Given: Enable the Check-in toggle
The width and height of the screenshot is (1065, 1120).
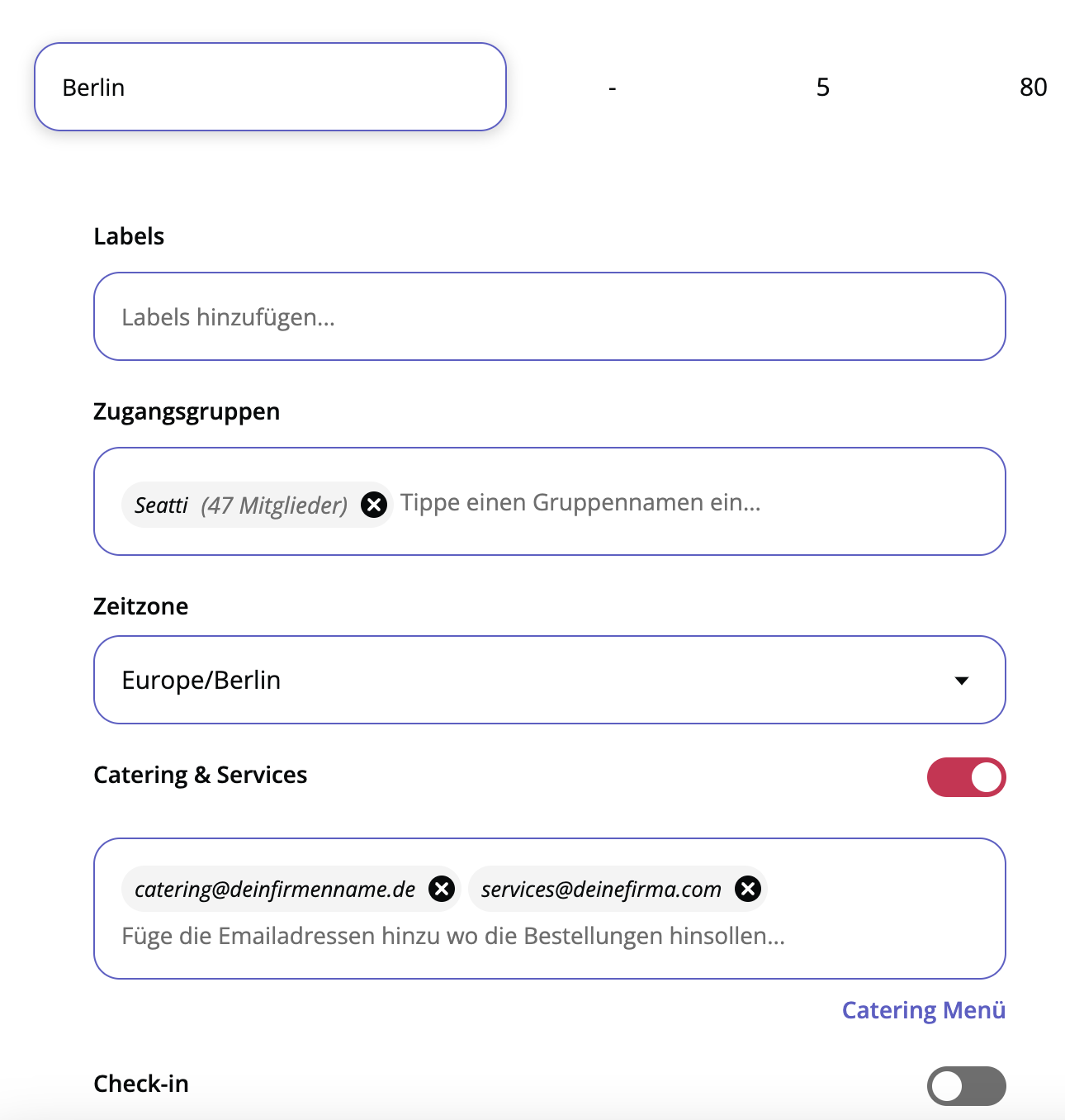Looking at the screenshot, I should pyautogui.click(x=966, y=1086).
